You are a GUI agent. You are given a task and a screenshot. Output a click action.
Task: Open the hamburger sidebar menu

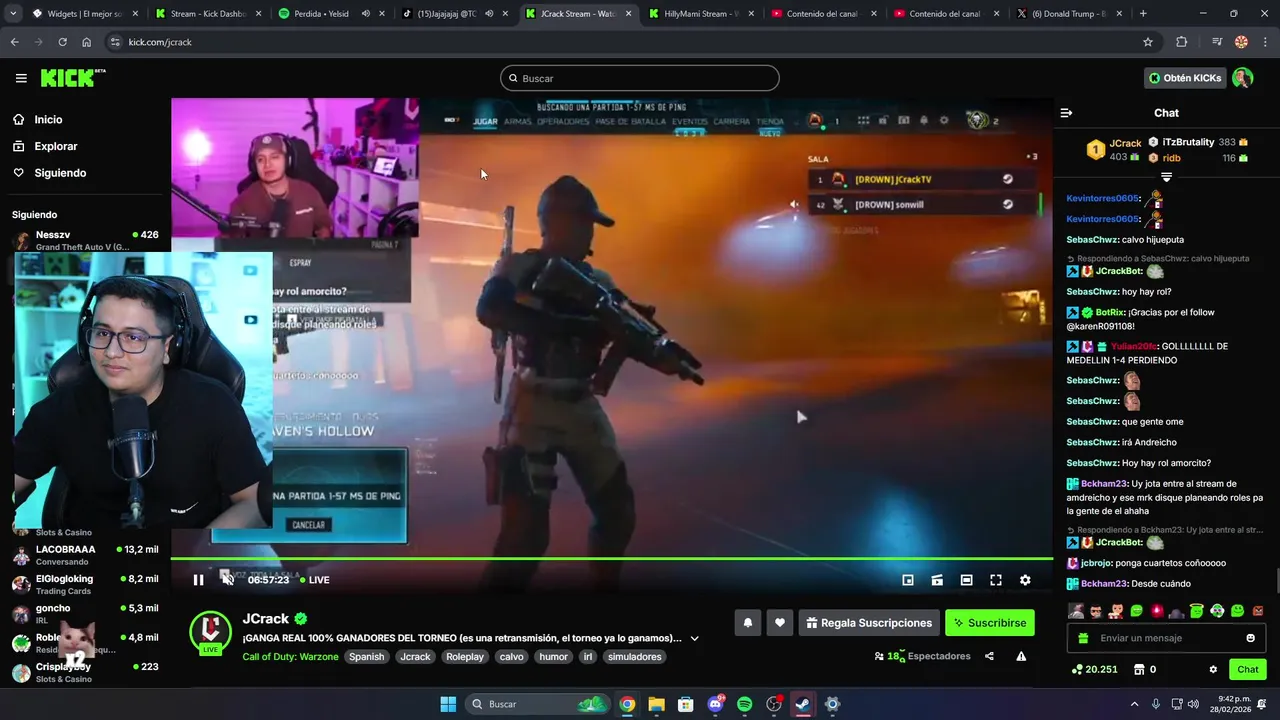click(21, 78)
